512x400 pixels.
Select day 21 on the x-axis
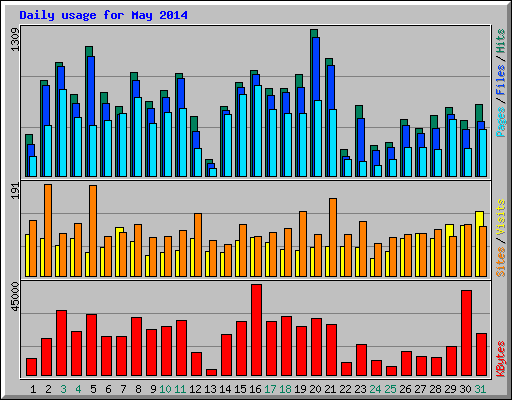pos(330,389)
